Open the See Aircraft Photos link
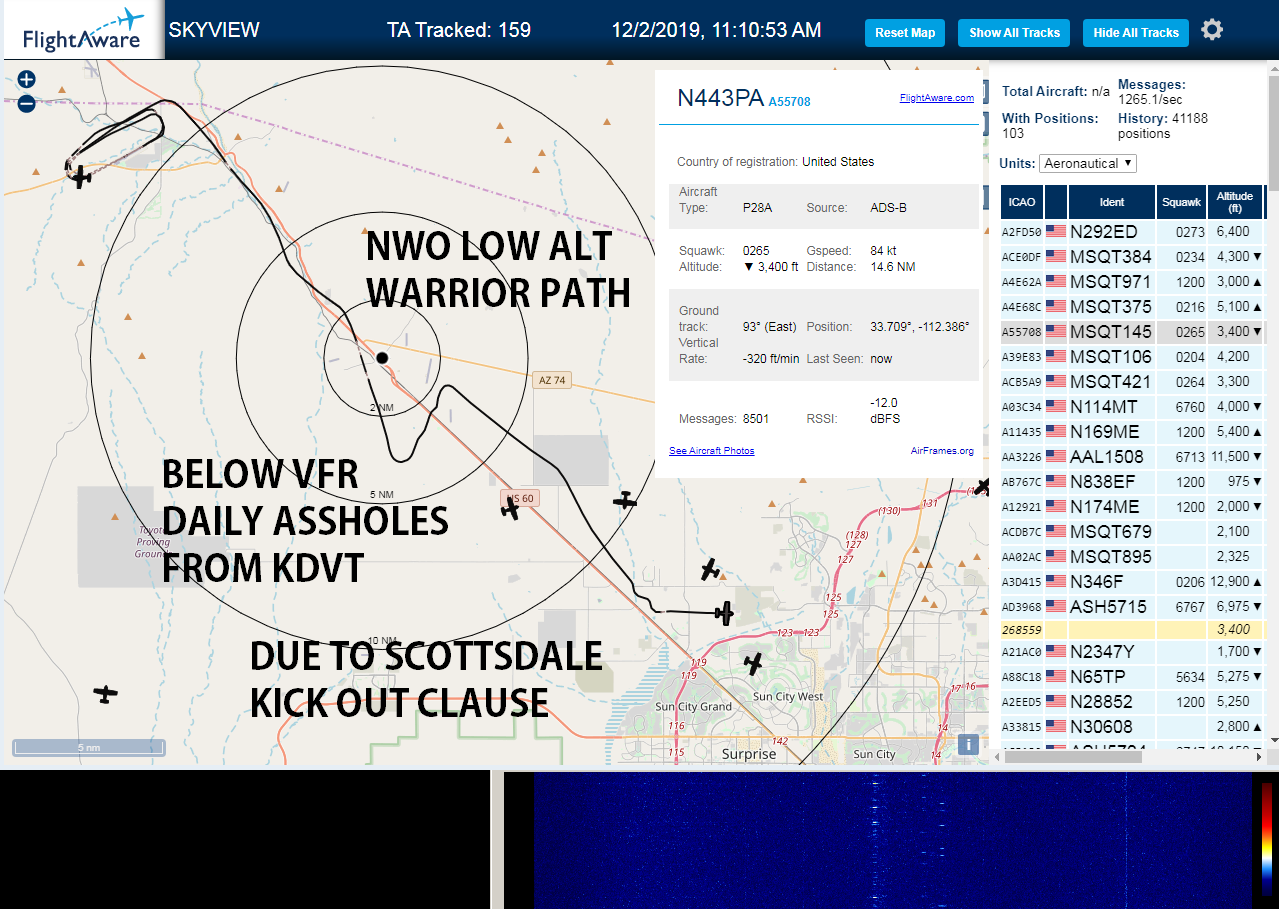1279x909 pixels. (712, 451)
